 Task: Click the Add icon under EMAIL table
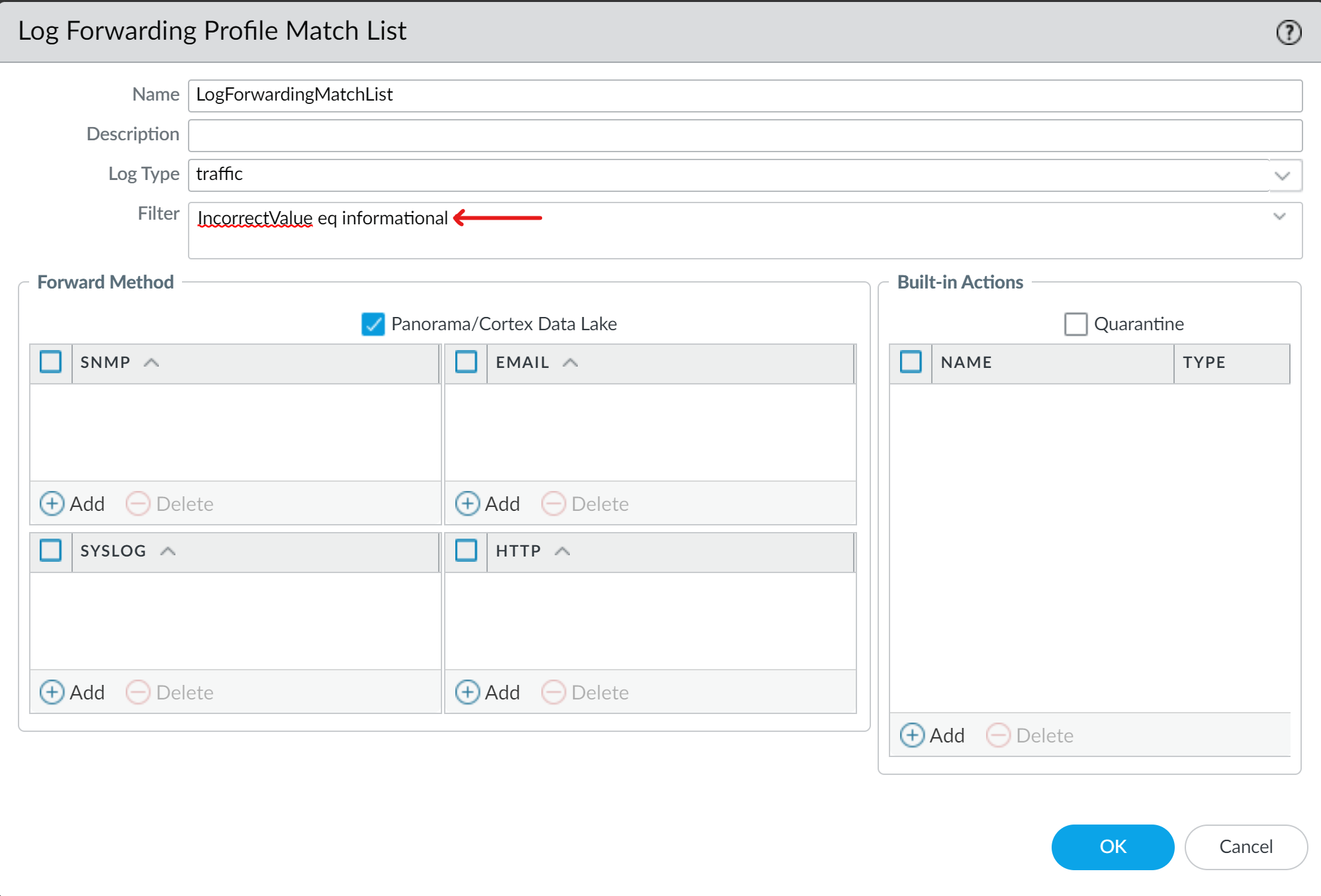click(467, 504)
